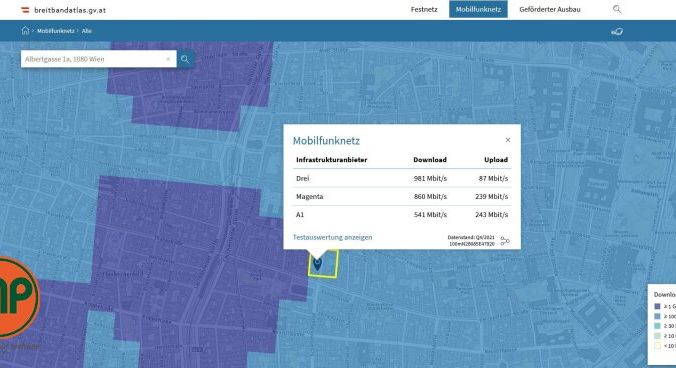The height and width of the screenshot is (368, 676).
Task: Click the pale yellow legend swatch
Action: (657, 346)
